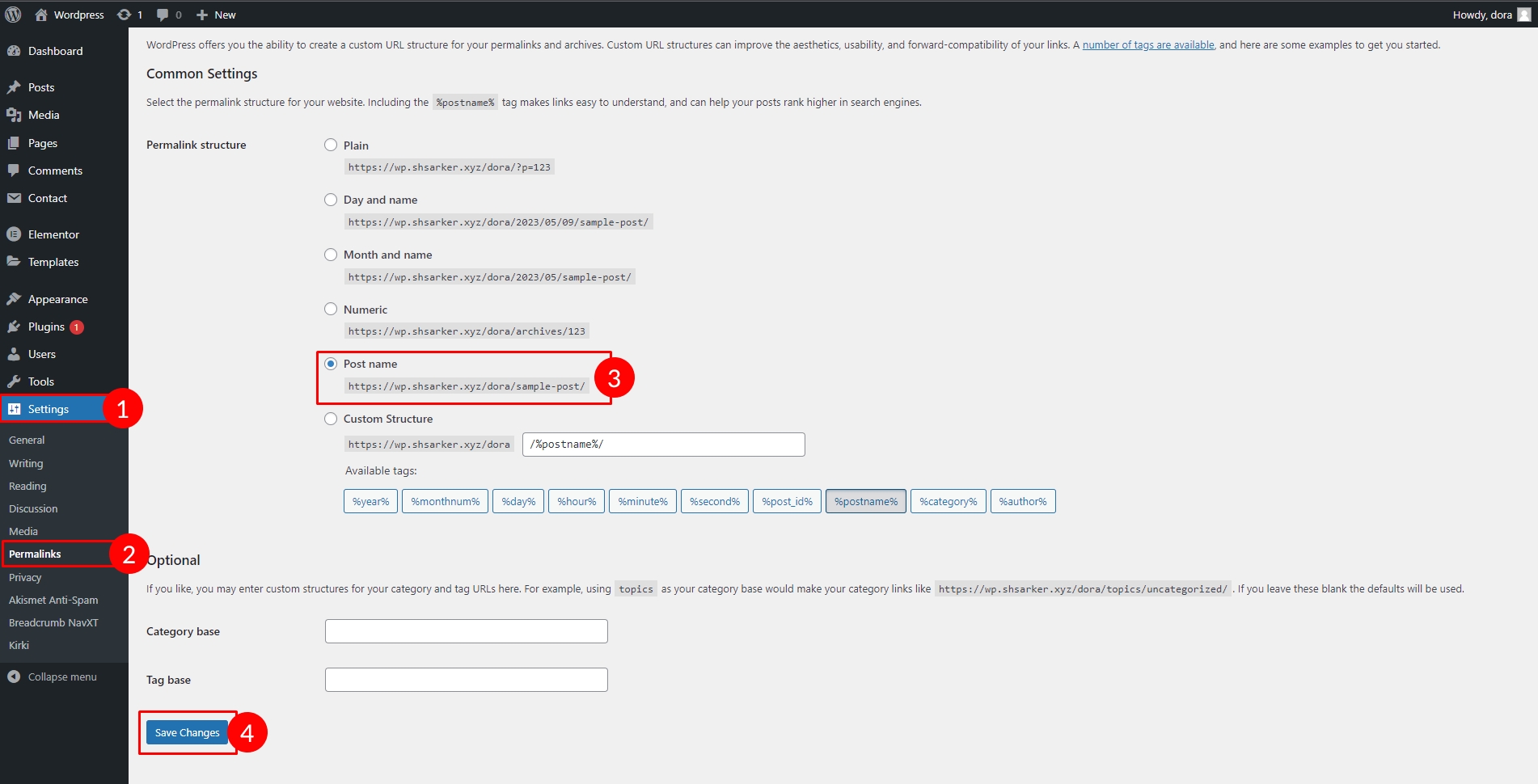Go to the Reading settings submenu
This screenshot has height=784, width=1538.
point(27,486)
